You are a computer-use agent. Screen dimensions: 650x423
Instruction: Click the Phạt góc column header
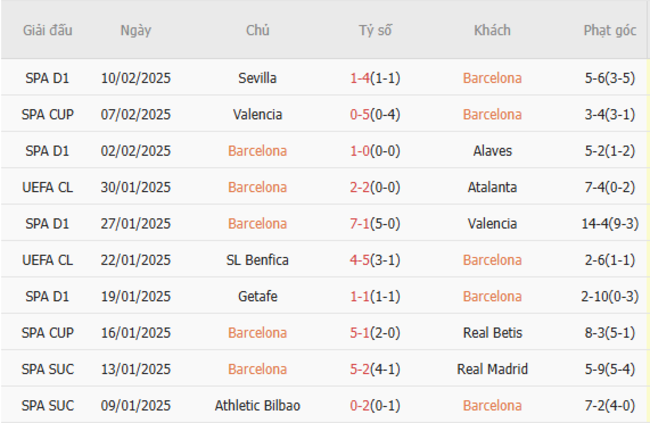[610, 30]
